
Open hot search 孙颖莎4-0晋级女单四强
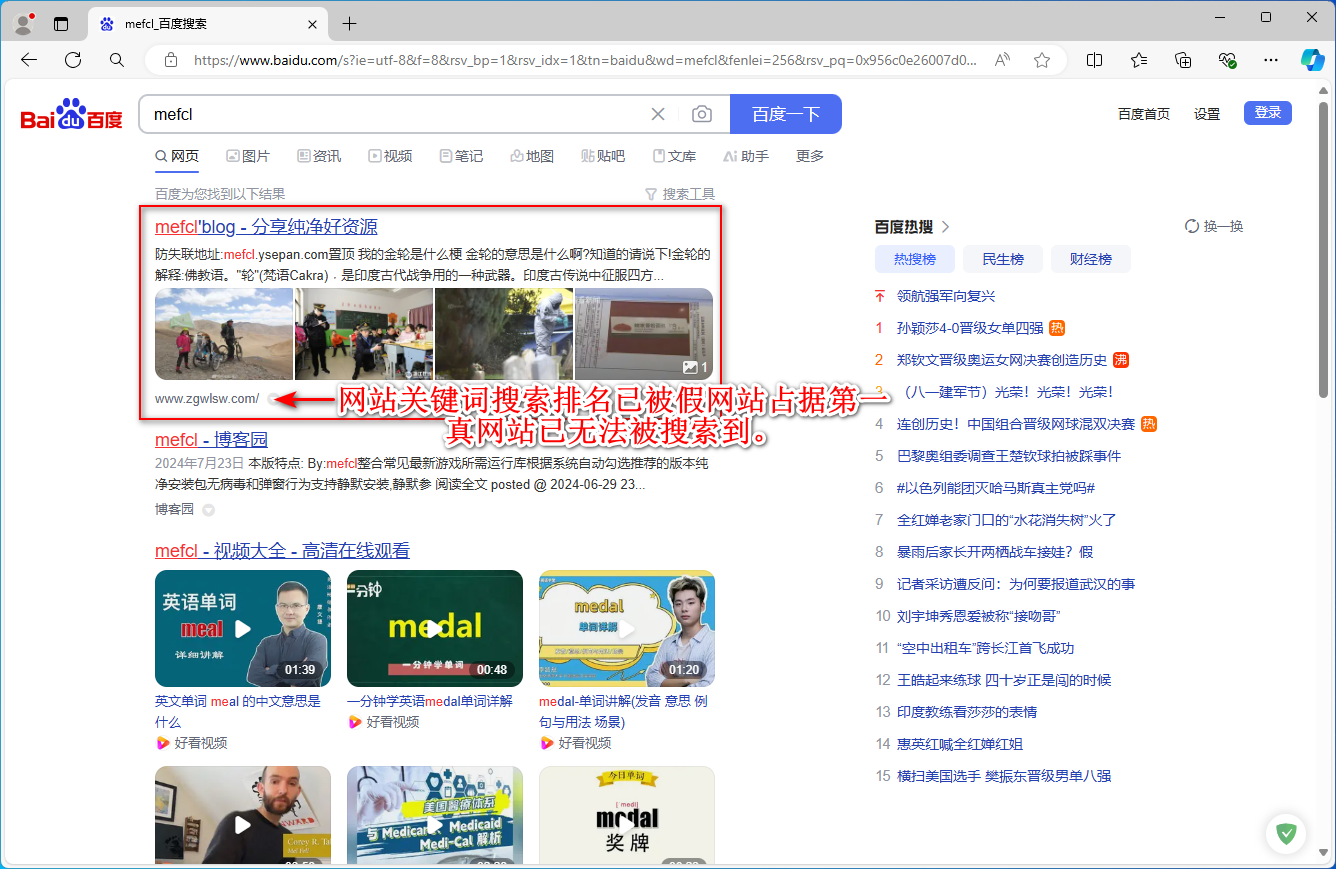pyautogui.click(x=970, y=328)
